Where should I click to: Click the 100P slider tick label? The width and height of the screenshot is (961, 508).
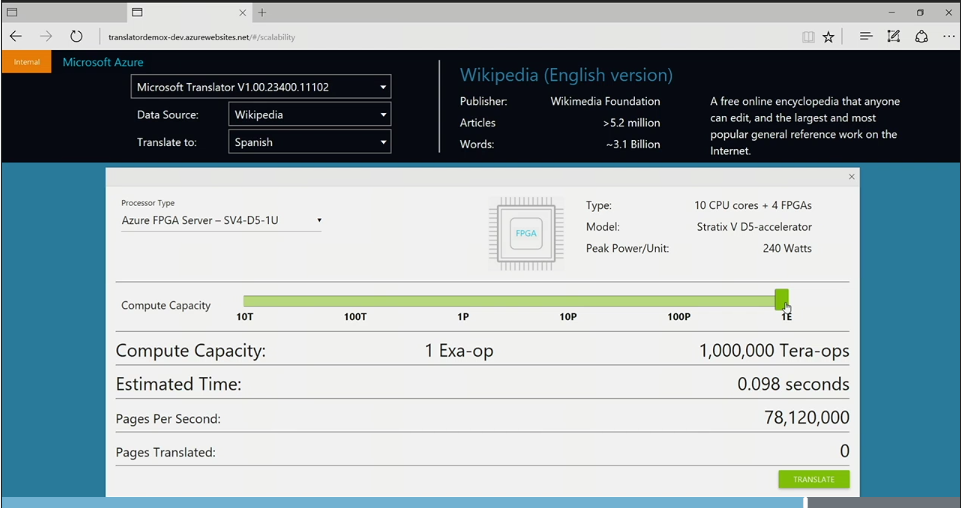[x=679, y=317]
